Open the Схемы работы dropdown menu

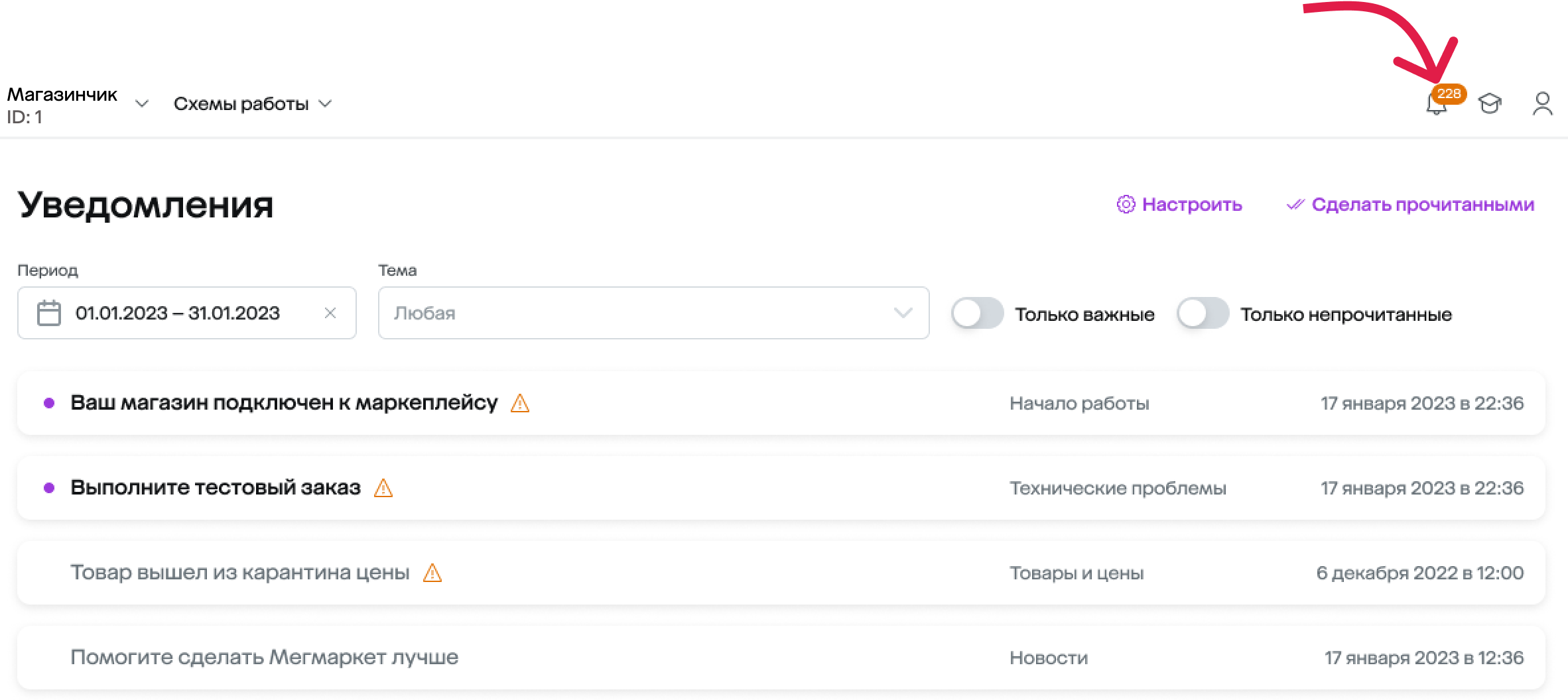pos(252,104)
